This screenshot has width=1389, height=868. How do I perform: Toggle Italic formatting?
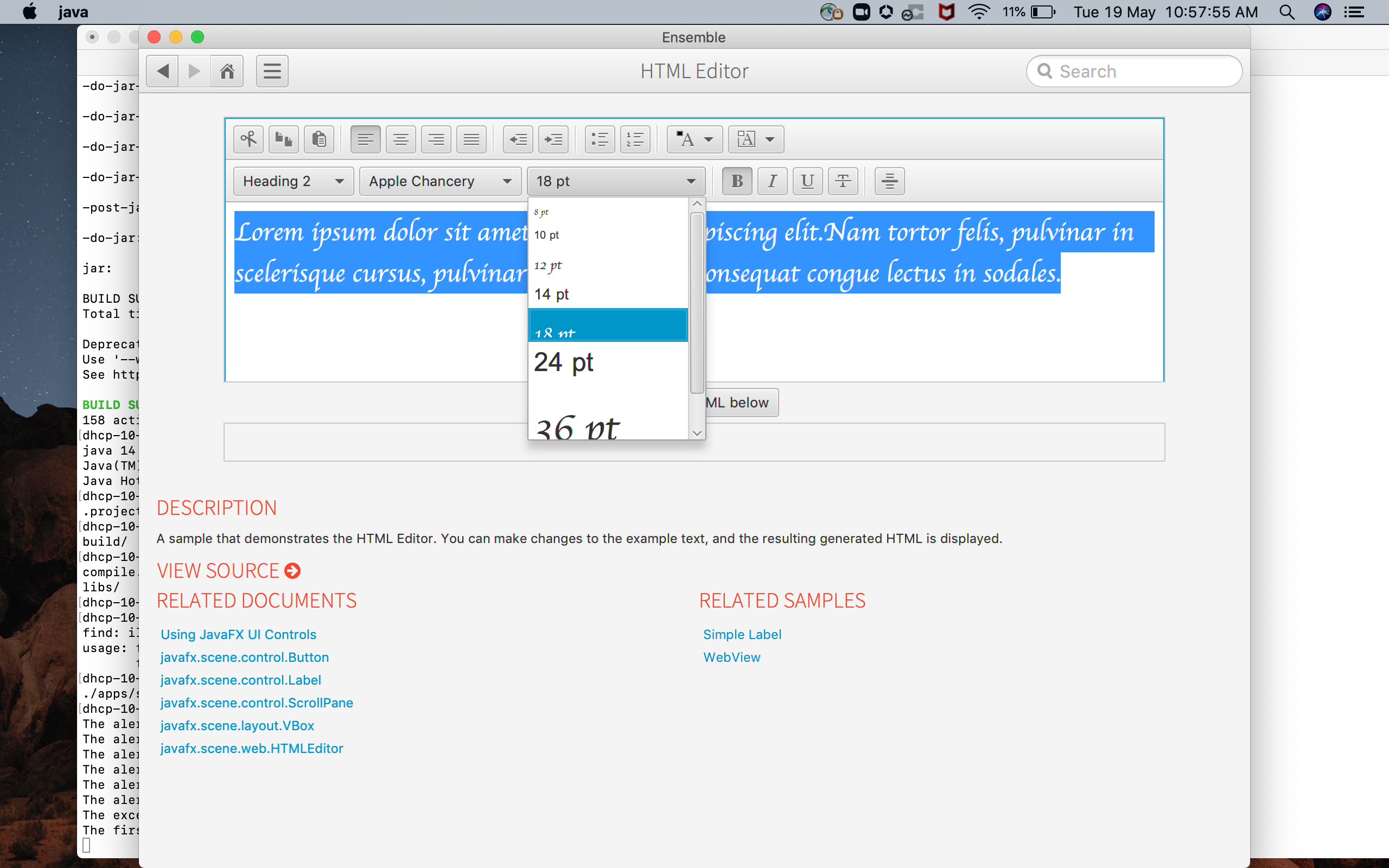772,181
